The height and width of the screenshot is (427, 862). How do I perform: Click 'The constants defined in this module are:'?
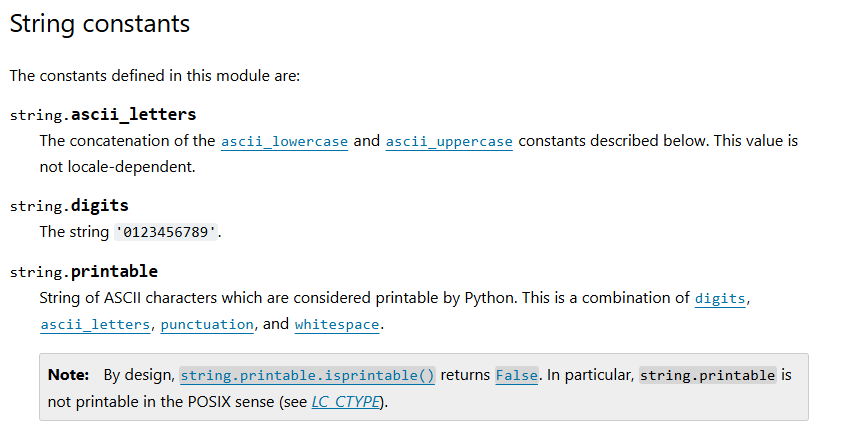pos(155,76)
